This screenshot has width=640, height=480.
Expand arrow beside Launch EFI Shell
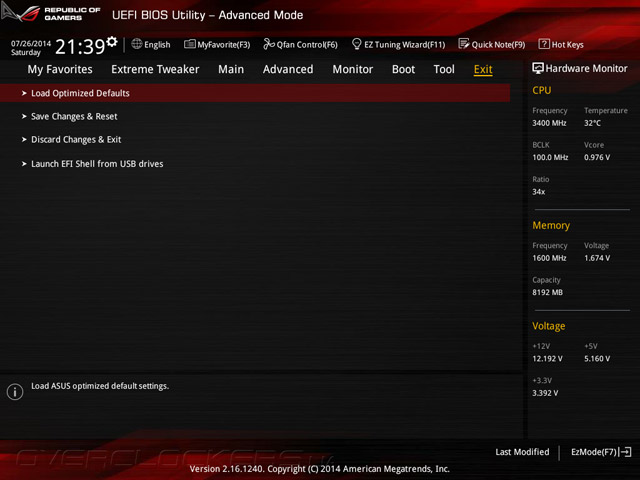pyautogui.click(x=24, y=164)
